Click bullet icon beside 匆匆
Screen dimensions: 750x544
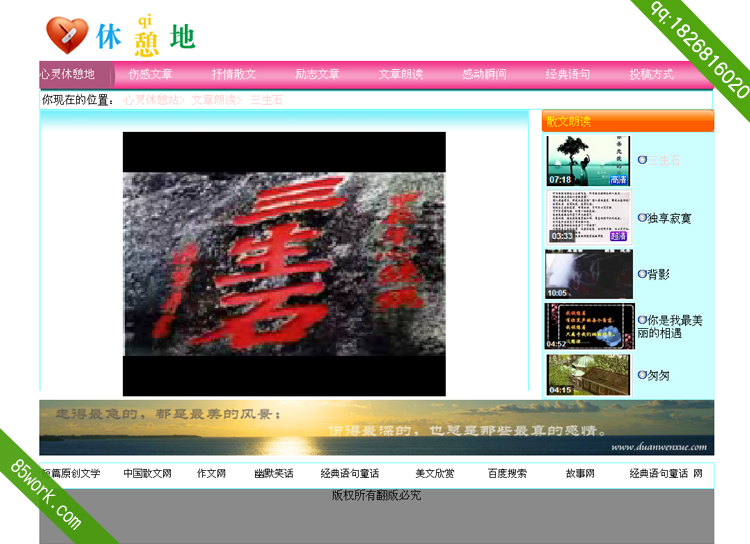click(642, 375)
